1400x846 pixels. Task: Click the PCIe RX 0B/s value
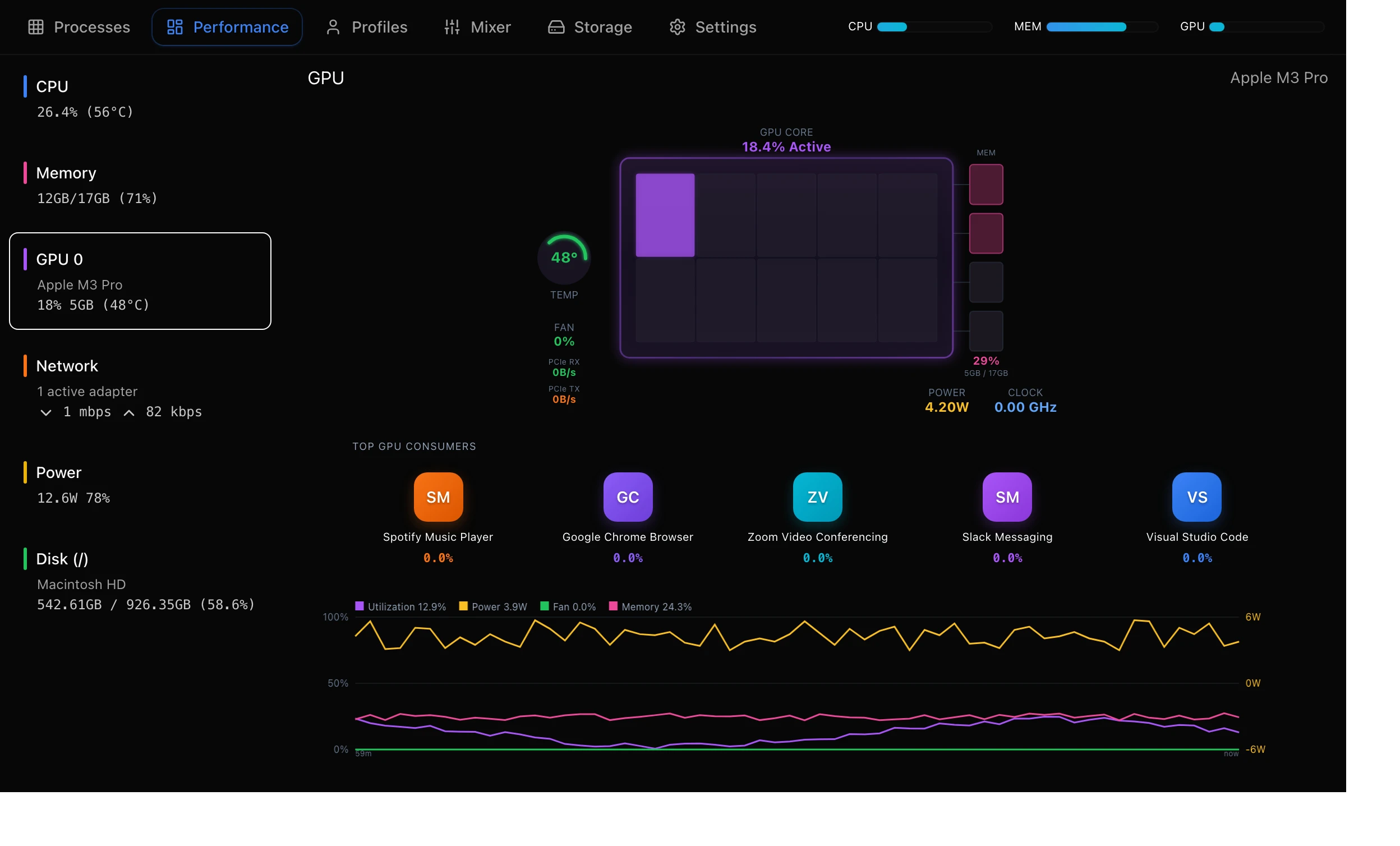point(564,372)
